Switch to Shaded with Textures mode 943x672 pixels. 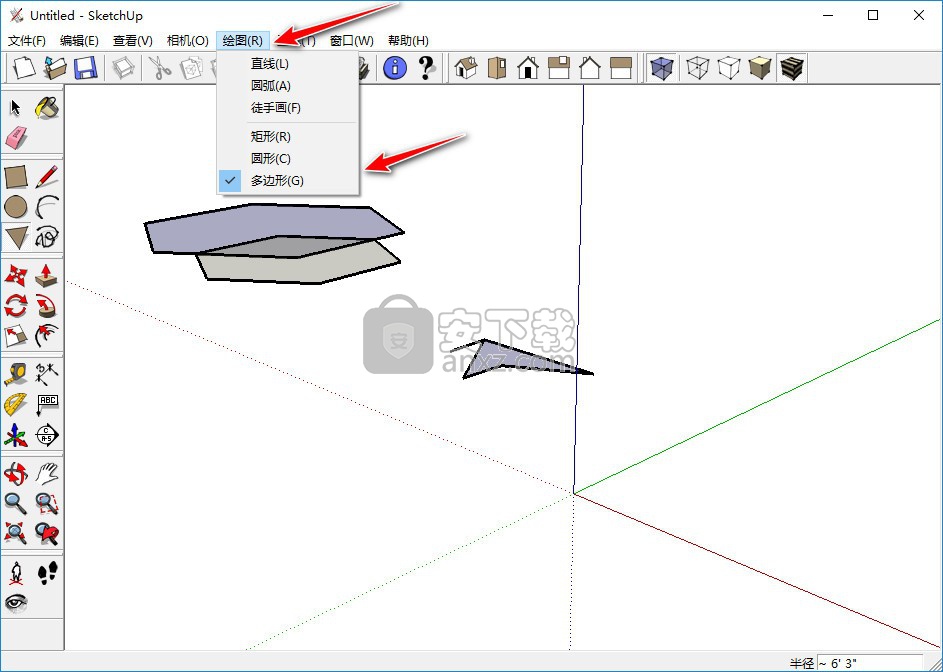pyautogui.click(x=791, y=67)
